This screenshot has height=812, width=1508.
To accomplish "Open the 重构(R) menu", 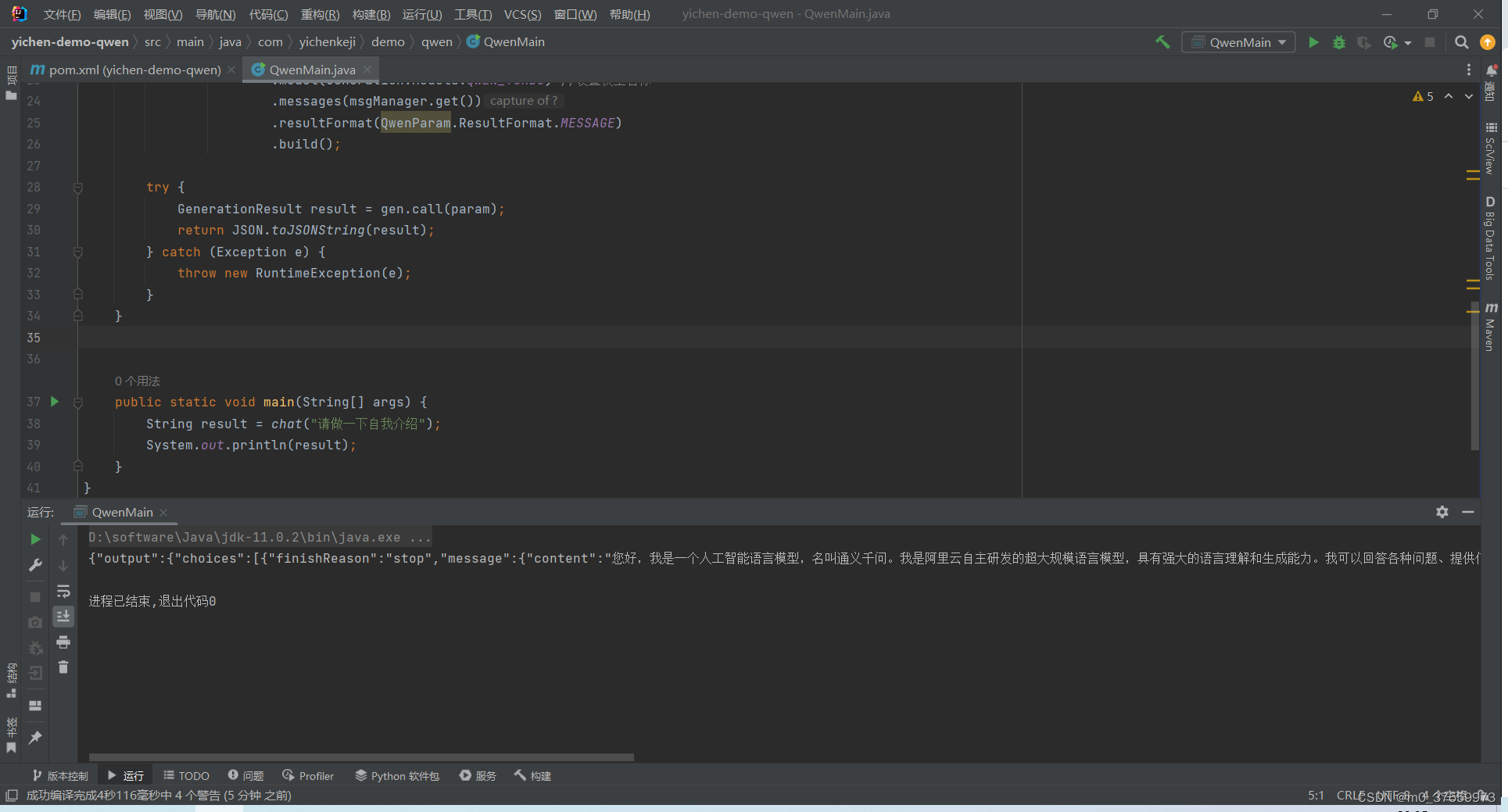I will click(x=320, y=14).
